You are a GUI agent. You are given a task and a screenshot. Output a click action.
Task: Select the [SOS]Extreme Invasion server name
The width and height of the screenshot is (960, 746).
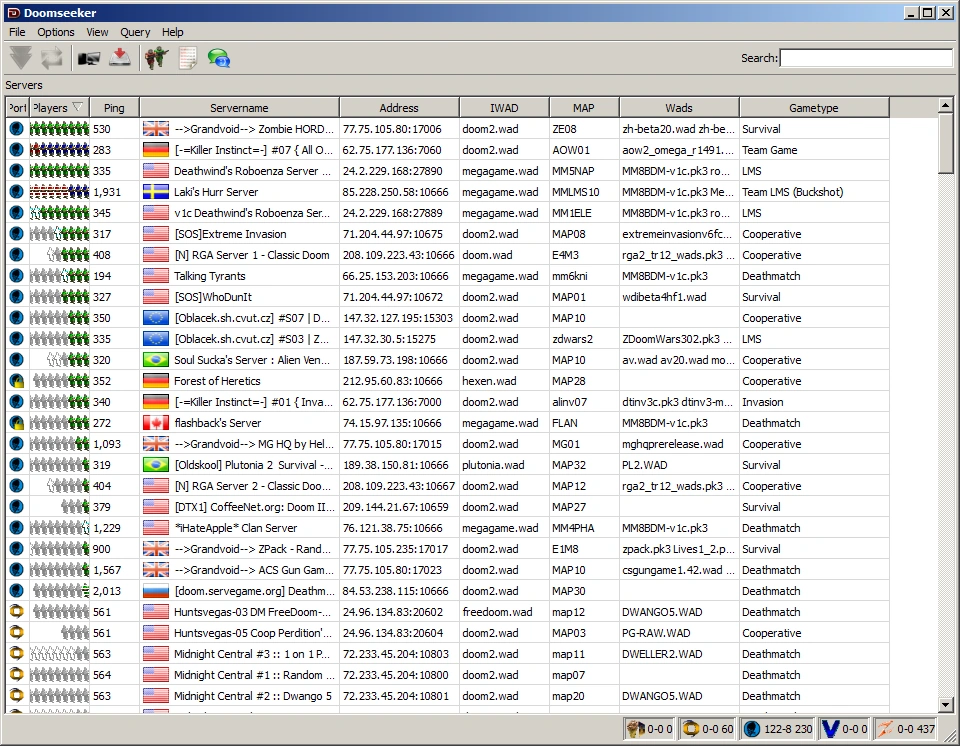click(x=230, y=234)
